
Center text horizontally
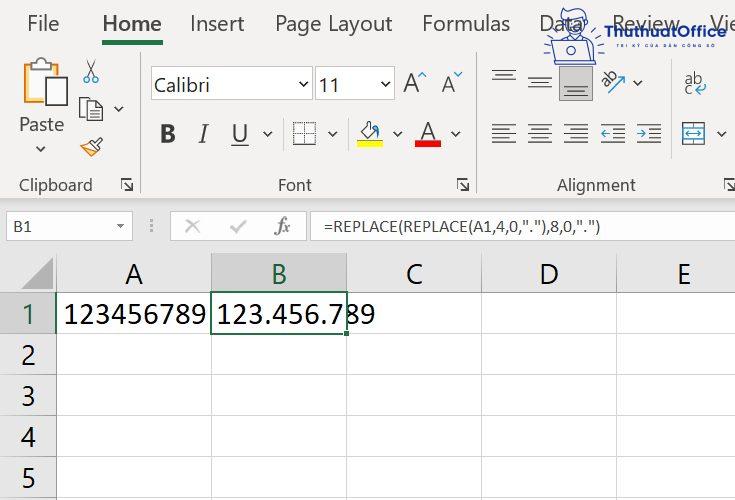[540, 134]
